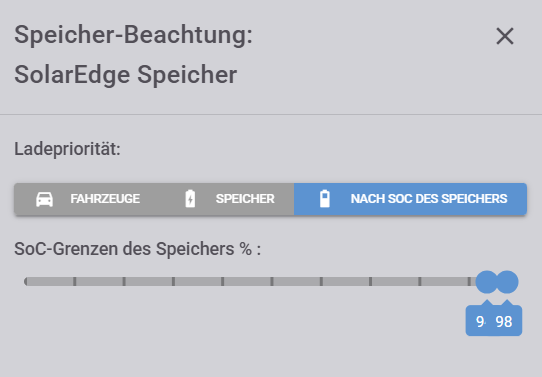Select SPEICHER charging priority

tap(227, 199)
